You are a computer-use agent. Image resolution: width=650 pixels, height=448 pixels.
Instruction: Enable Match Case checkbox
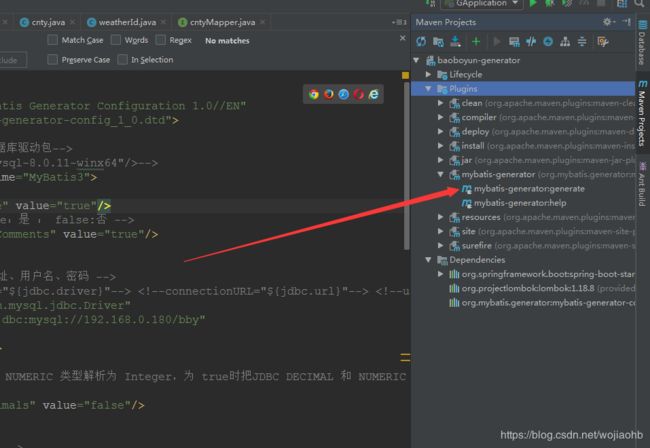[x=53, y=40]
